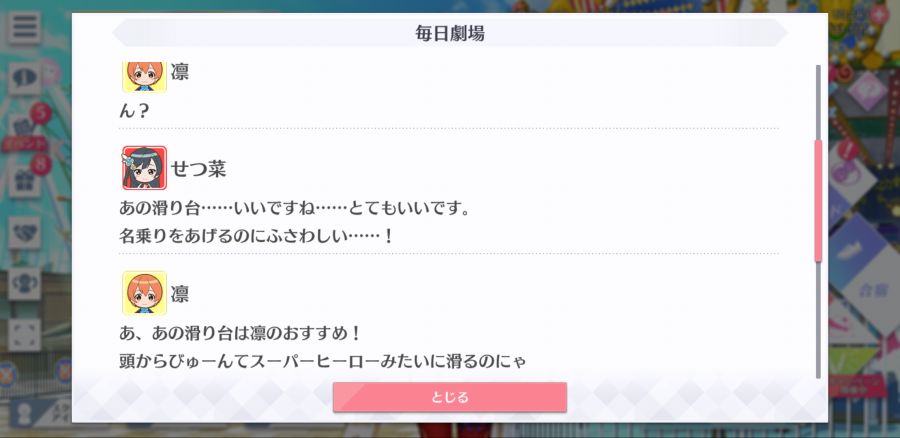This screenshot has height=438, width=900.
Task: Open the speech bubble notice icon
Action: click(x=24, y=79)
